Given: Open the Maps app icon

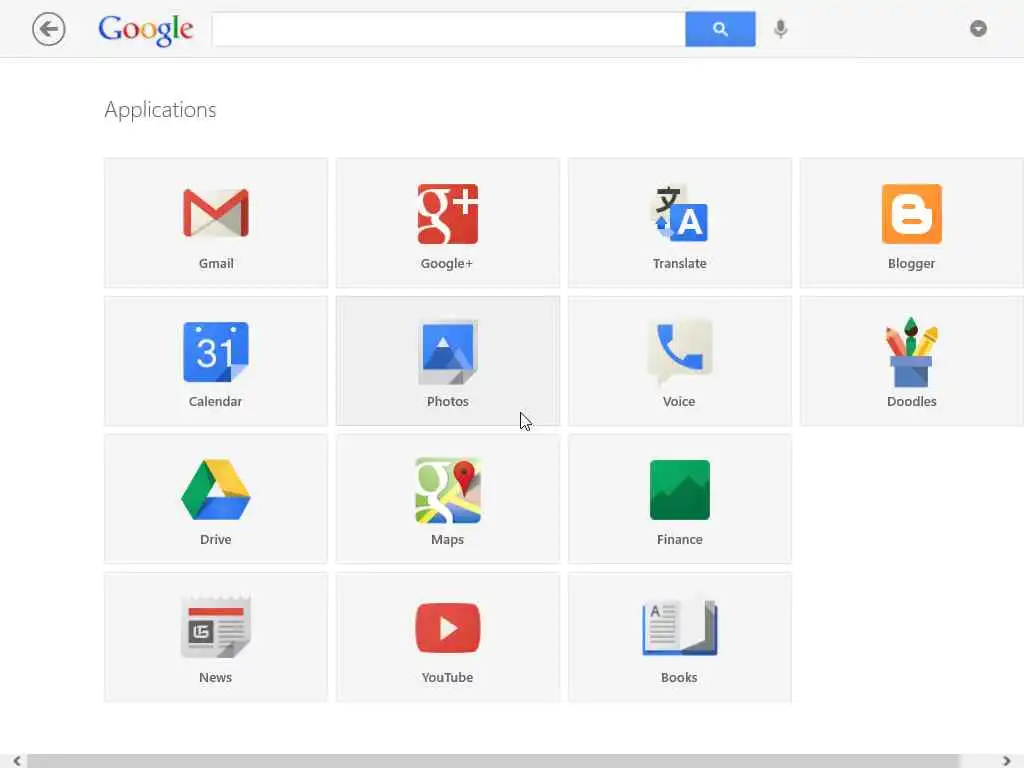Looking at the screenshot, I should click(448, 490).
